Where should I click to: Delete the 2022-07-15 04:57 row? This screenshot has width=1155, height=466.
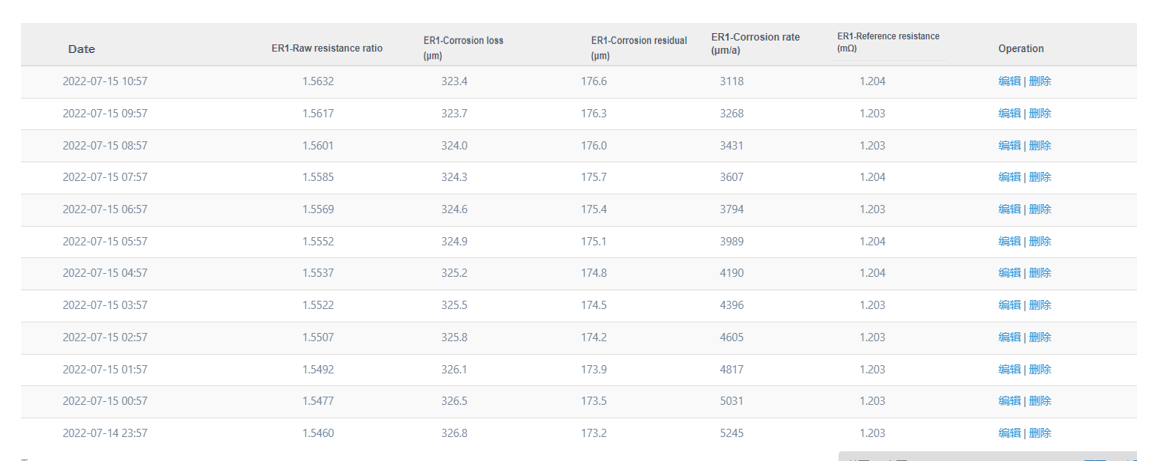click(x=1040, y=273)
